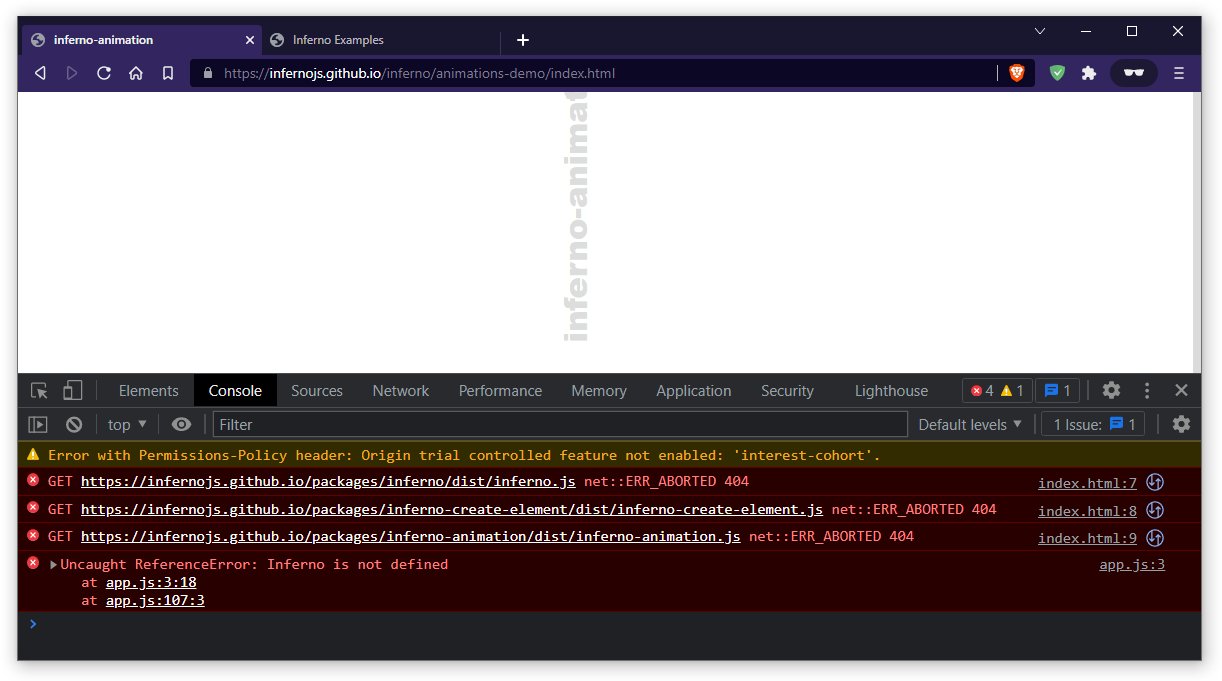
Task: Open DevTools settings gear
Action: (x=1111, y=391)
